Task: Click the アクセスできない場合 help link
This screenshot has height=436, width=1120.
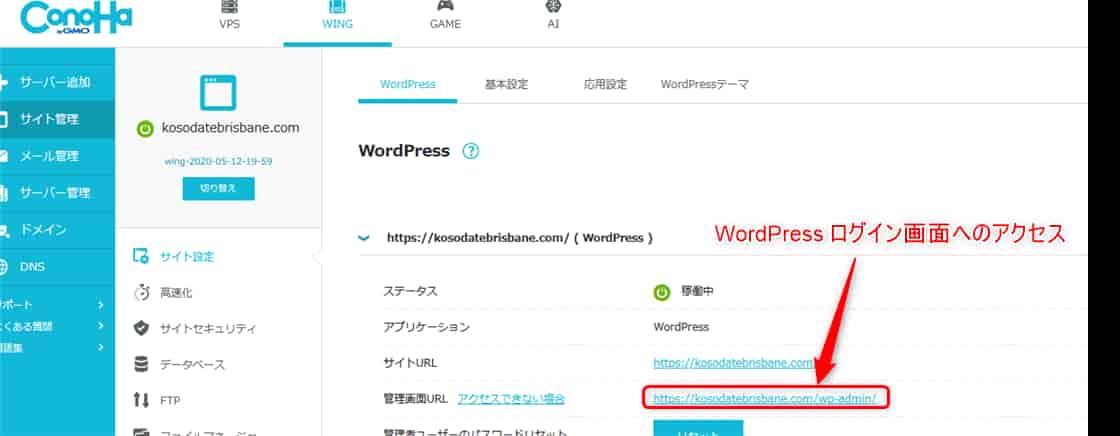Action: (x=511, y=398)
